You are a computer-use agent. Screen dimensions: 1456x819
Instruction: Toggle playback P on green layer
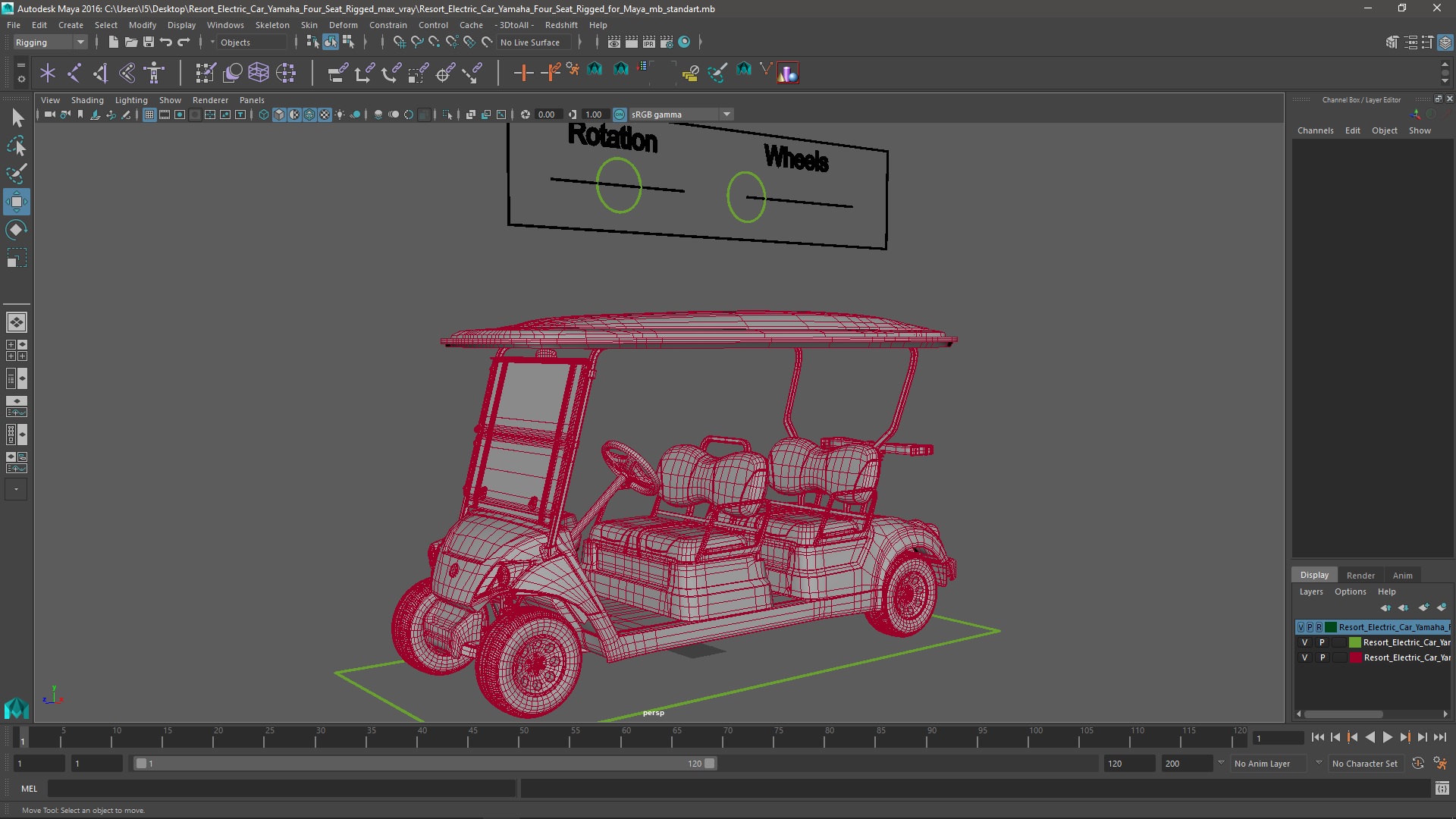[x=1323, y=642]
